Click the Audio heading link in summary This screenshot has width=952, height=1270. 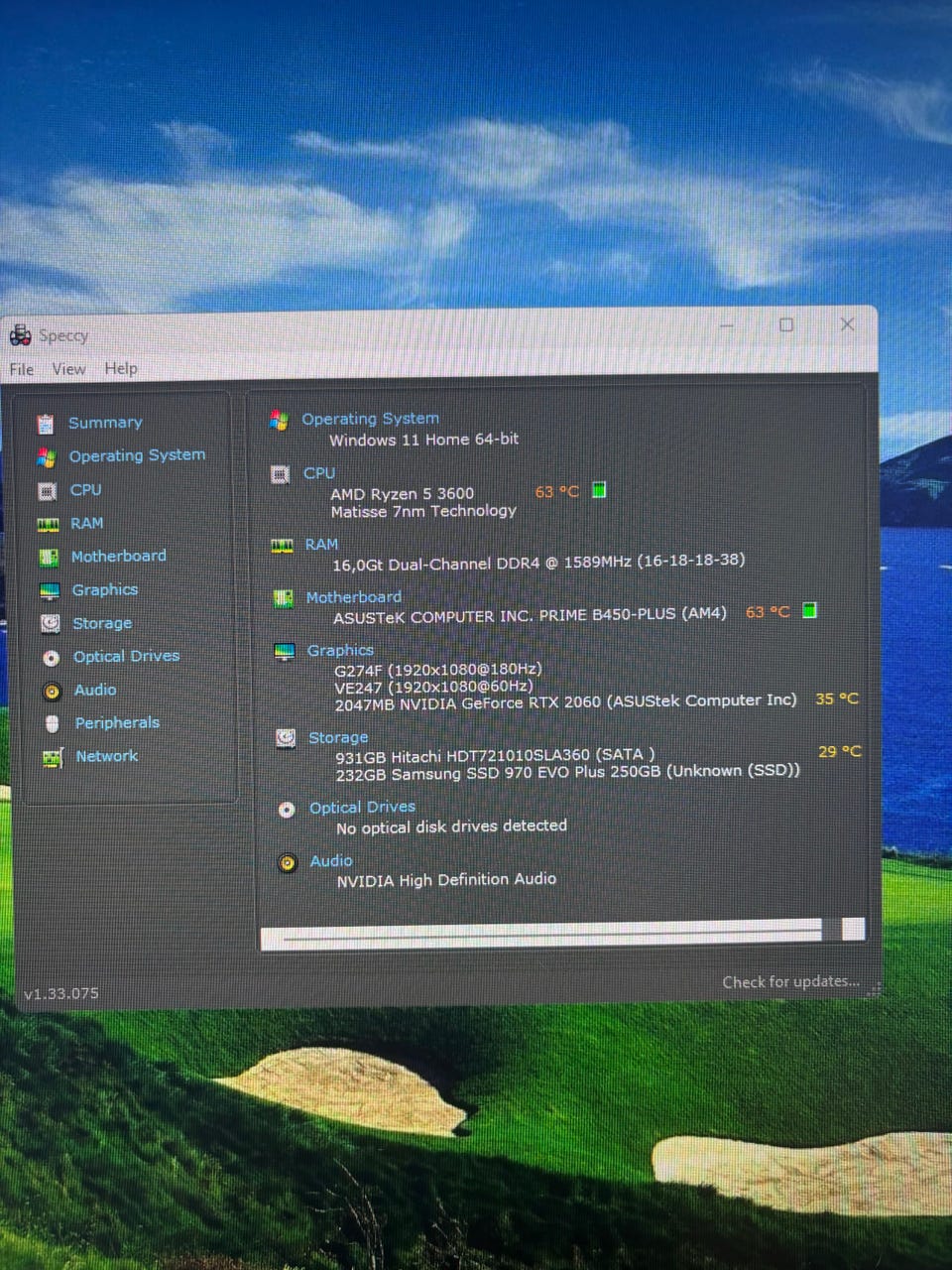pyautogui.click(x=331, y=861)
